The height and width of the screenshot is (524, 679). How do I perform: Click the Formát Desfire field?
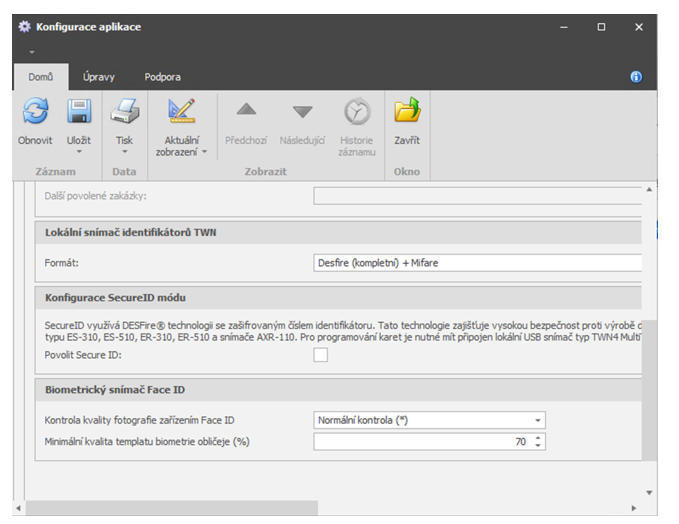(477, 263)
